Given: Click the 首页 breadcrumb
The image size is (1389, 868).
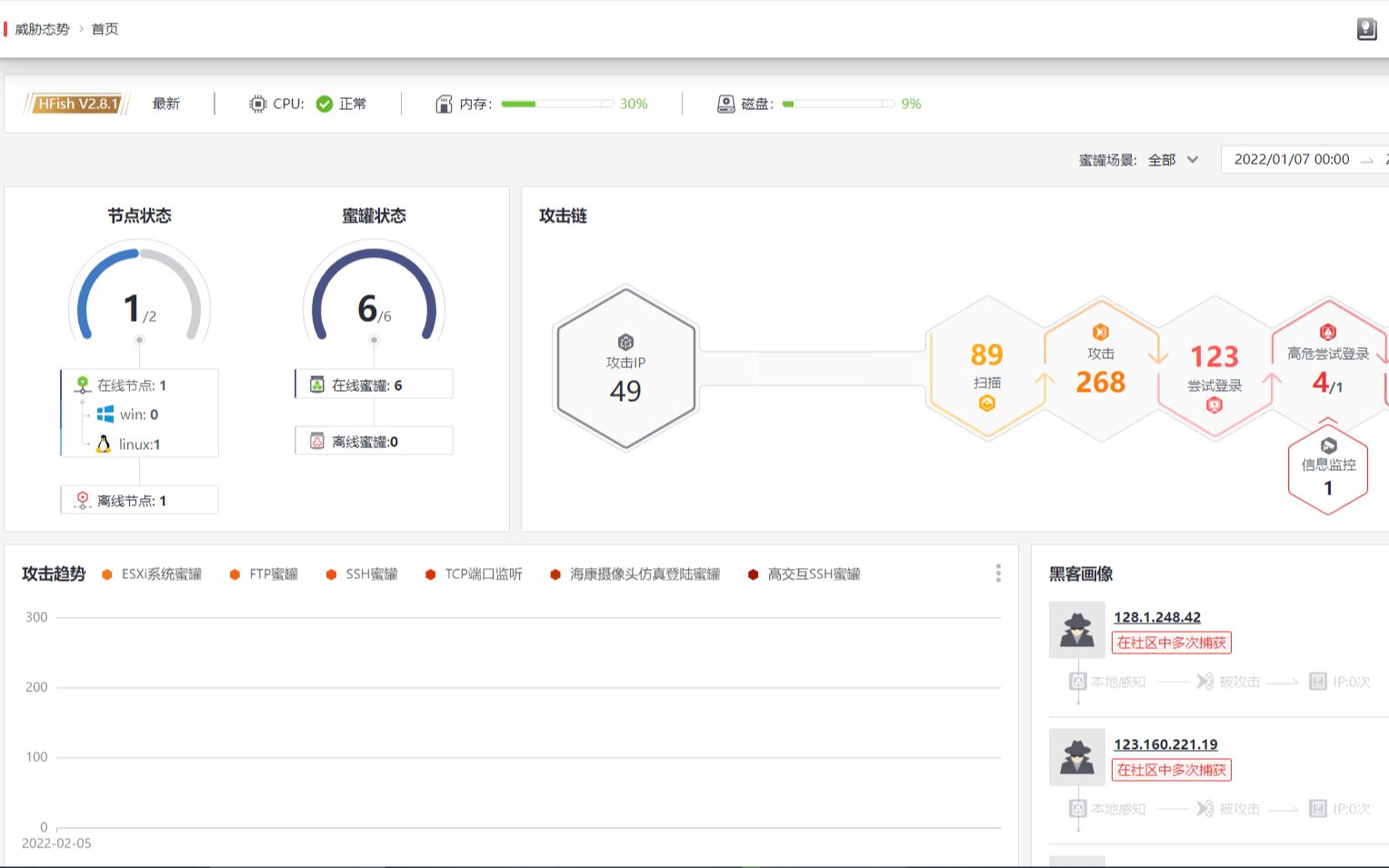Looking at the screenshot, I should (105, 29).
